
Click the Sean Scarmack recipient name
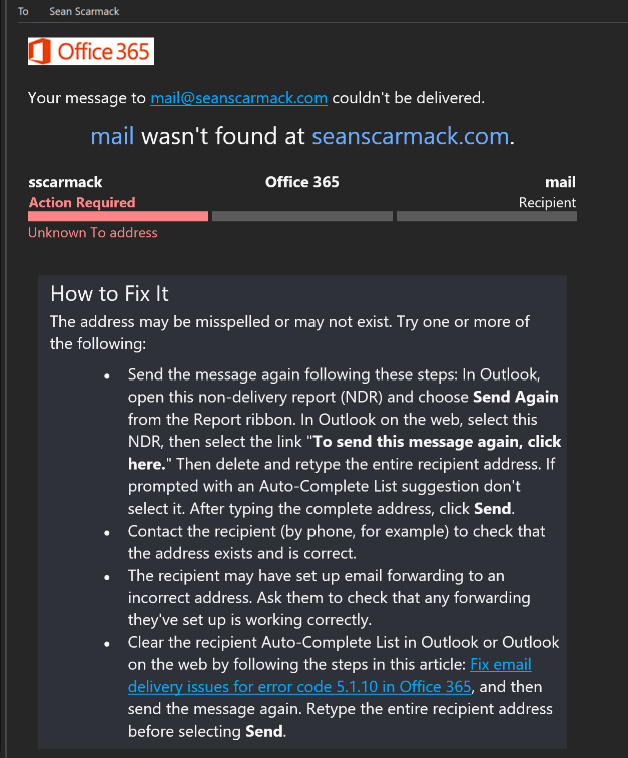(x=84, y=12)
